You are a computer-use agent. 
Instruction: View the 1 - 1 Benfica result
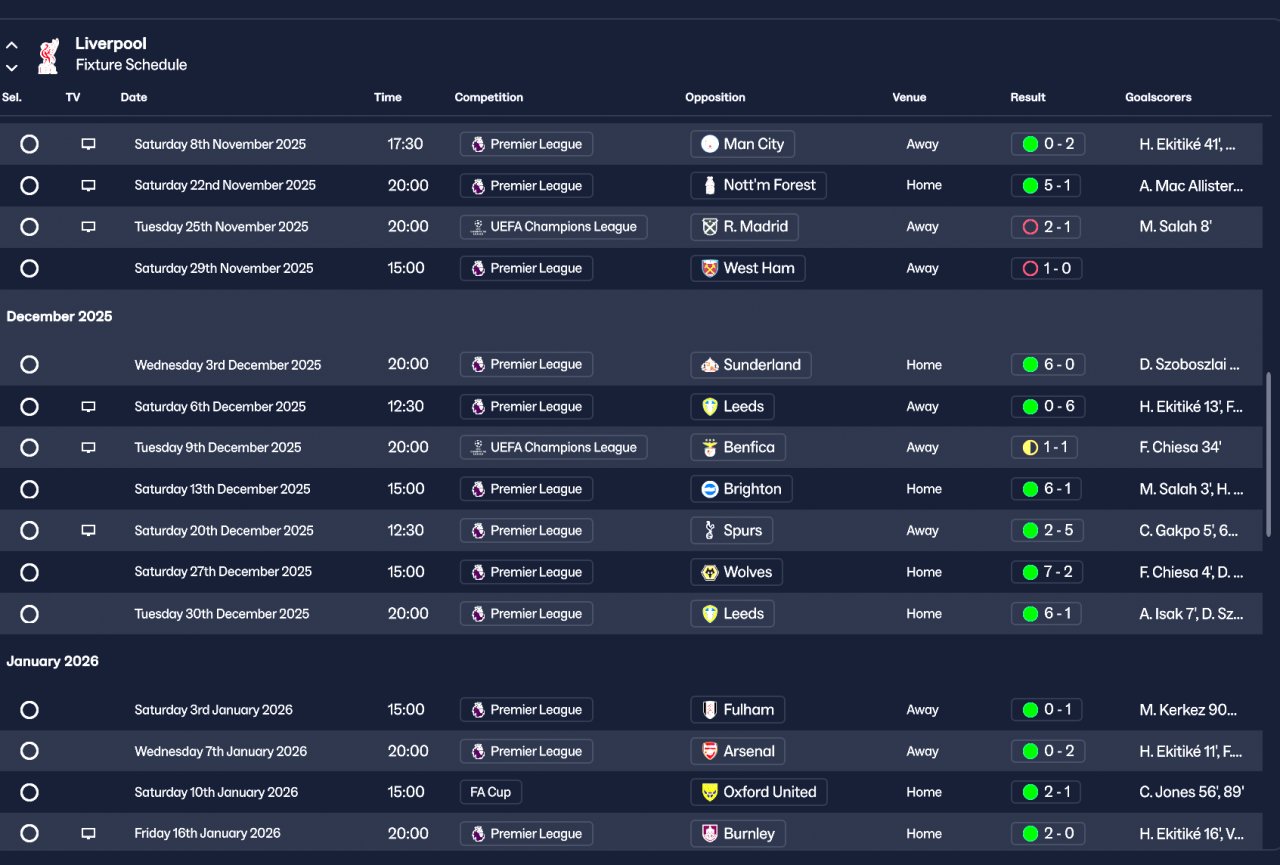pyautogui.click(x=1044, y=448)
